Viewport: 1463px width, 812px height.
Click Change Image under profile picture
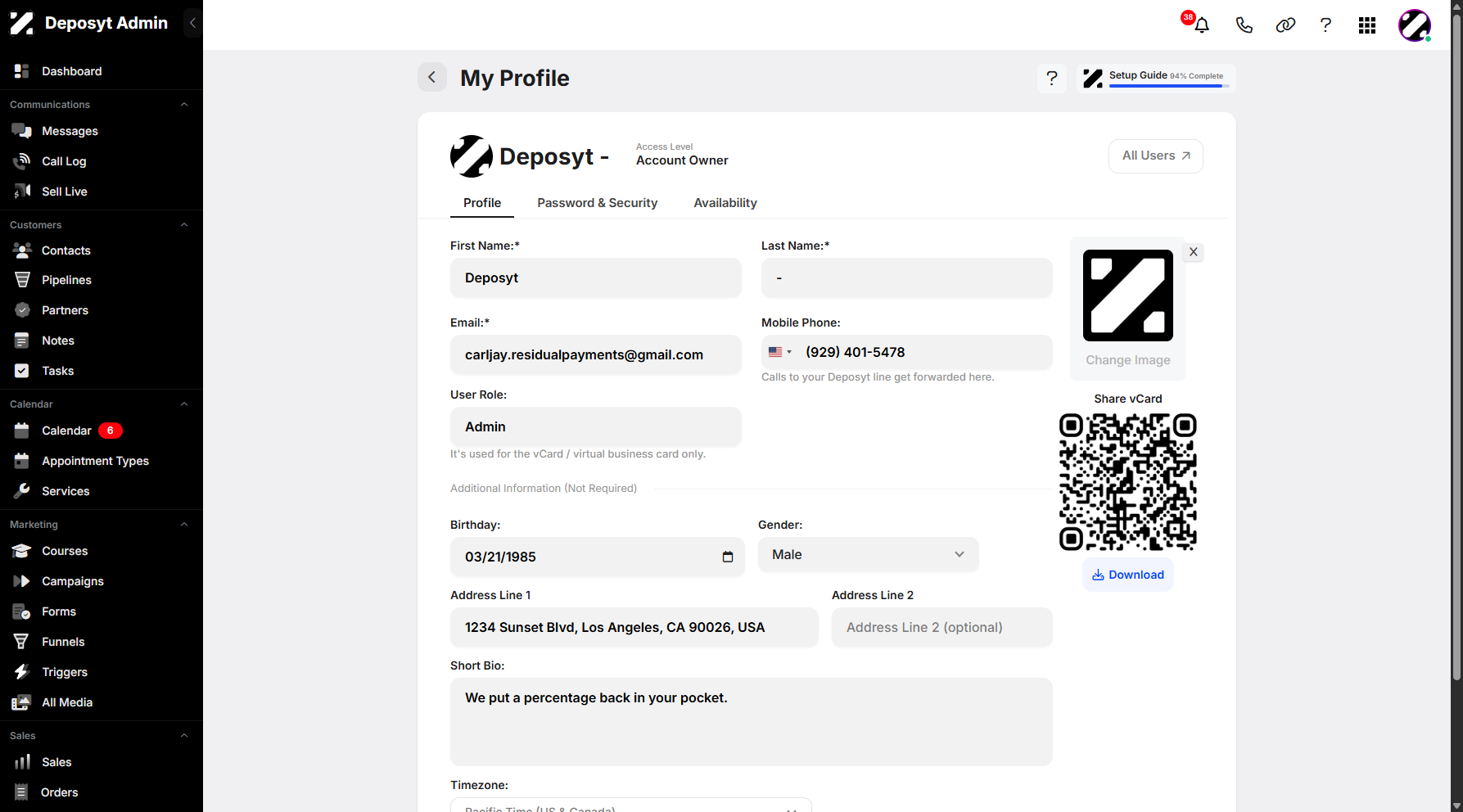coord(1128,360)
